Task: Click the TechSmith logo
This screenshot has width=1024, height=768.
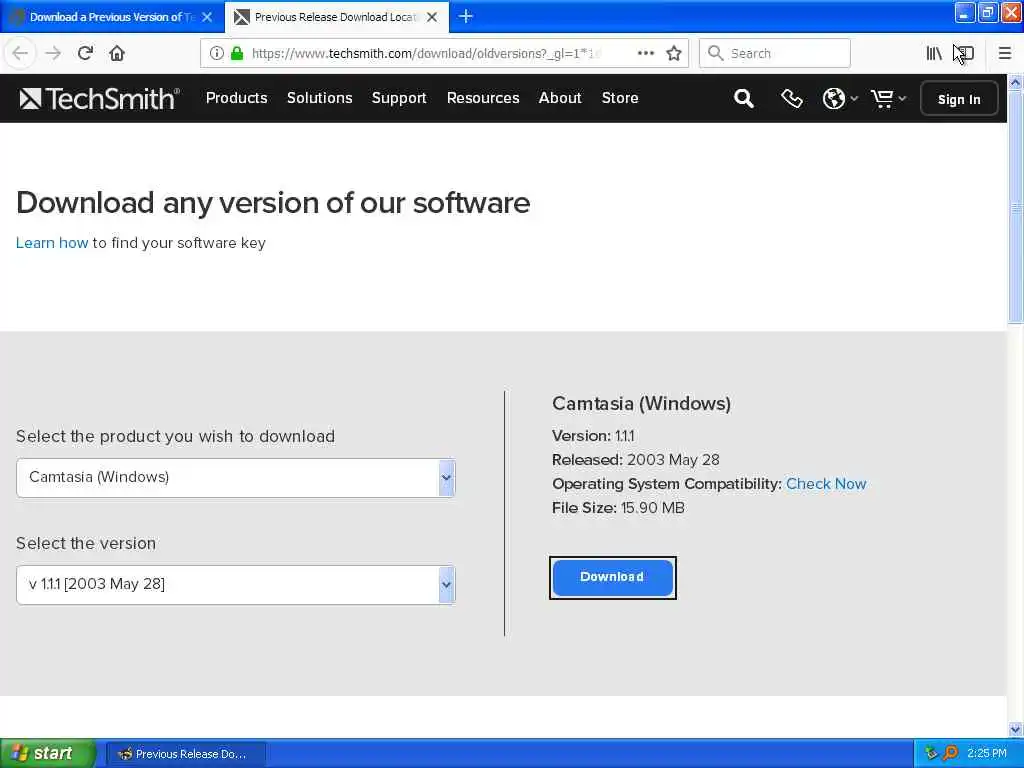Action: point(99,99)
